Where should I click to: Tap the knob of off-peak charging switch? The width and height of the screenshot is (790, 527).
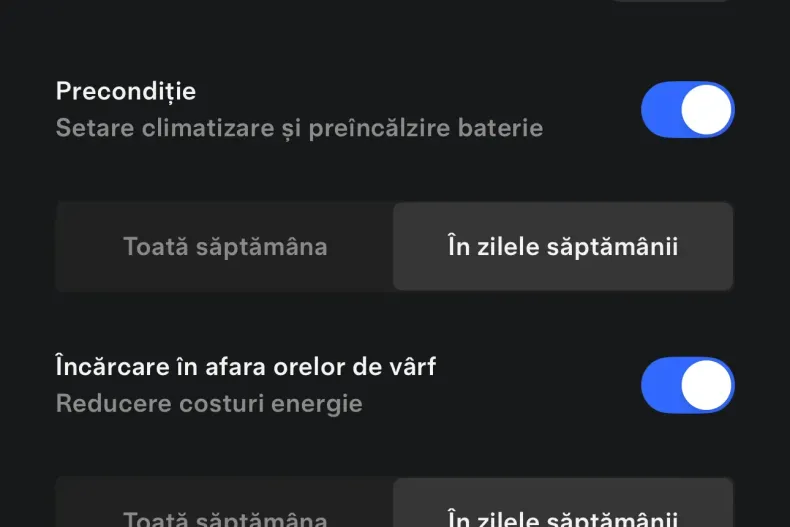pyautogui.click(x=707, y=385)
